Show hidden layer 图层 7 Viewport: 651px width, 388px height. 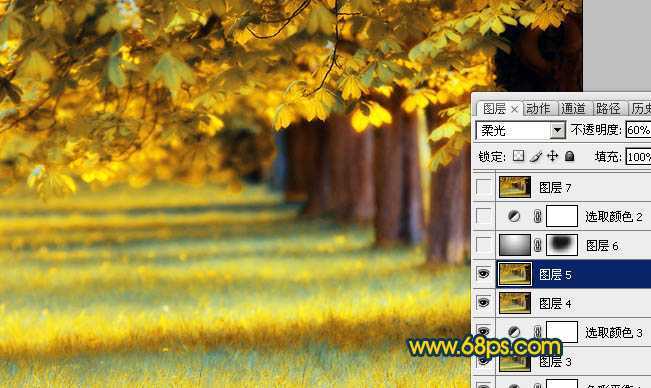pos(483,188)
